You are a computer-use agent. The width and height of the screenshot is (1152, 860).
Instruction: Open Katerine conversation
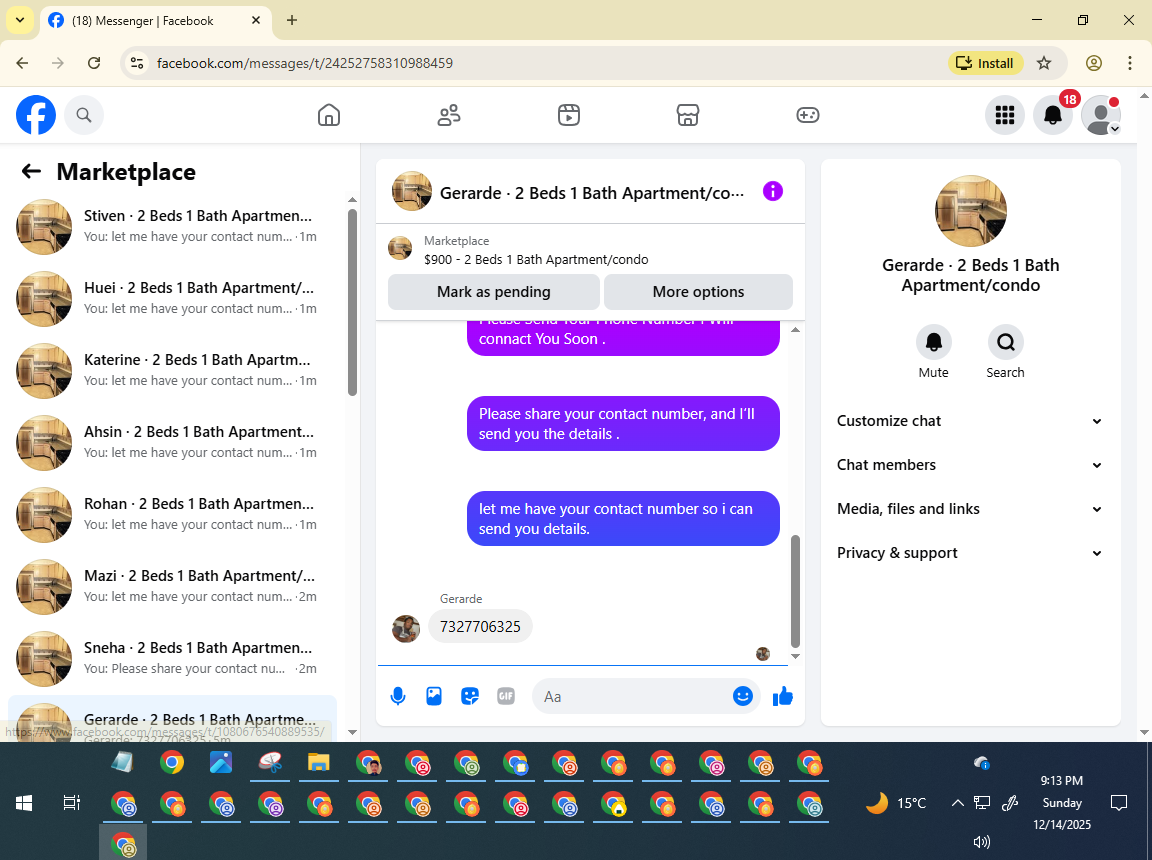pos(173,370)
